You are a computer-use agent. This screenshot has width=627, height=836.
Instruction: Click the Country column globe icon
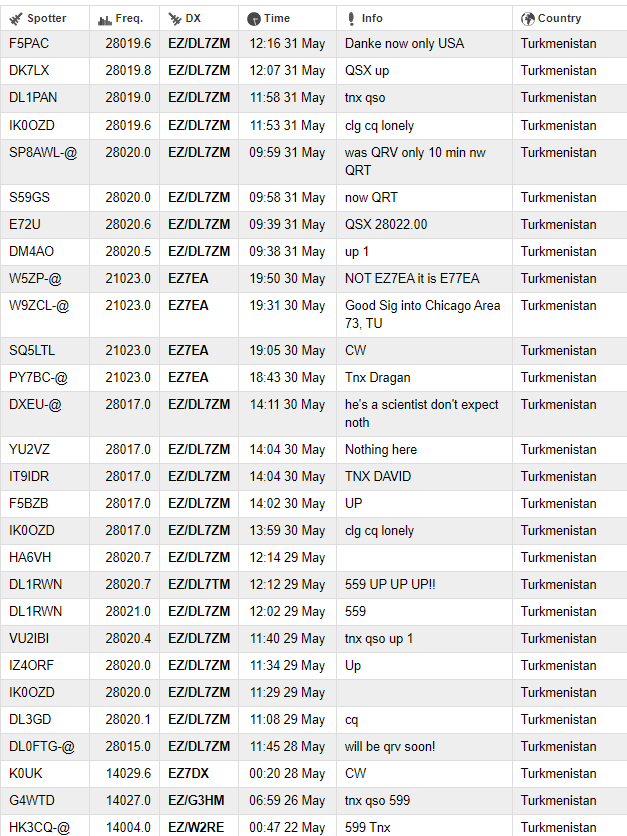528,19
